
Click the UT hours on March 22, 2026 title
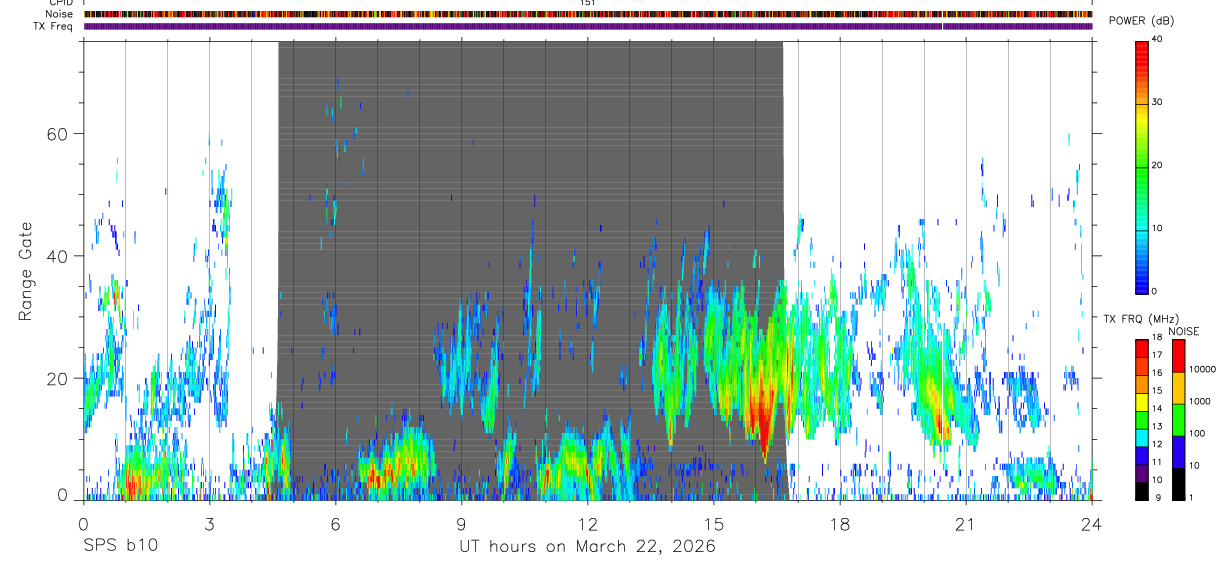pyautogui.click(x=587, y=547)
